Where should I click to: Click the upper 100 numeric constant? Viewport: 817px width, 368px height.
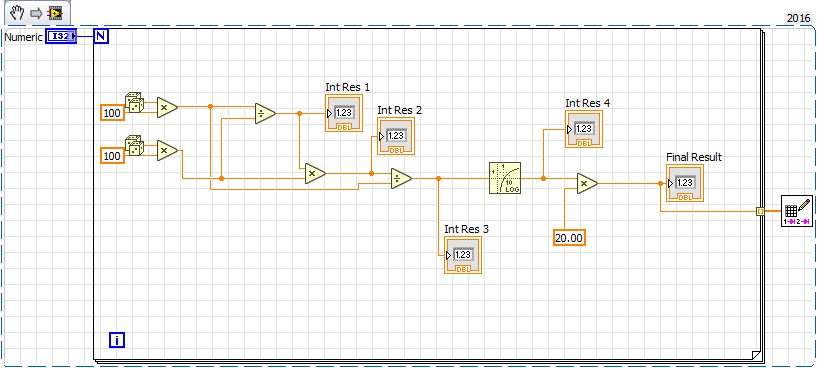113,113
